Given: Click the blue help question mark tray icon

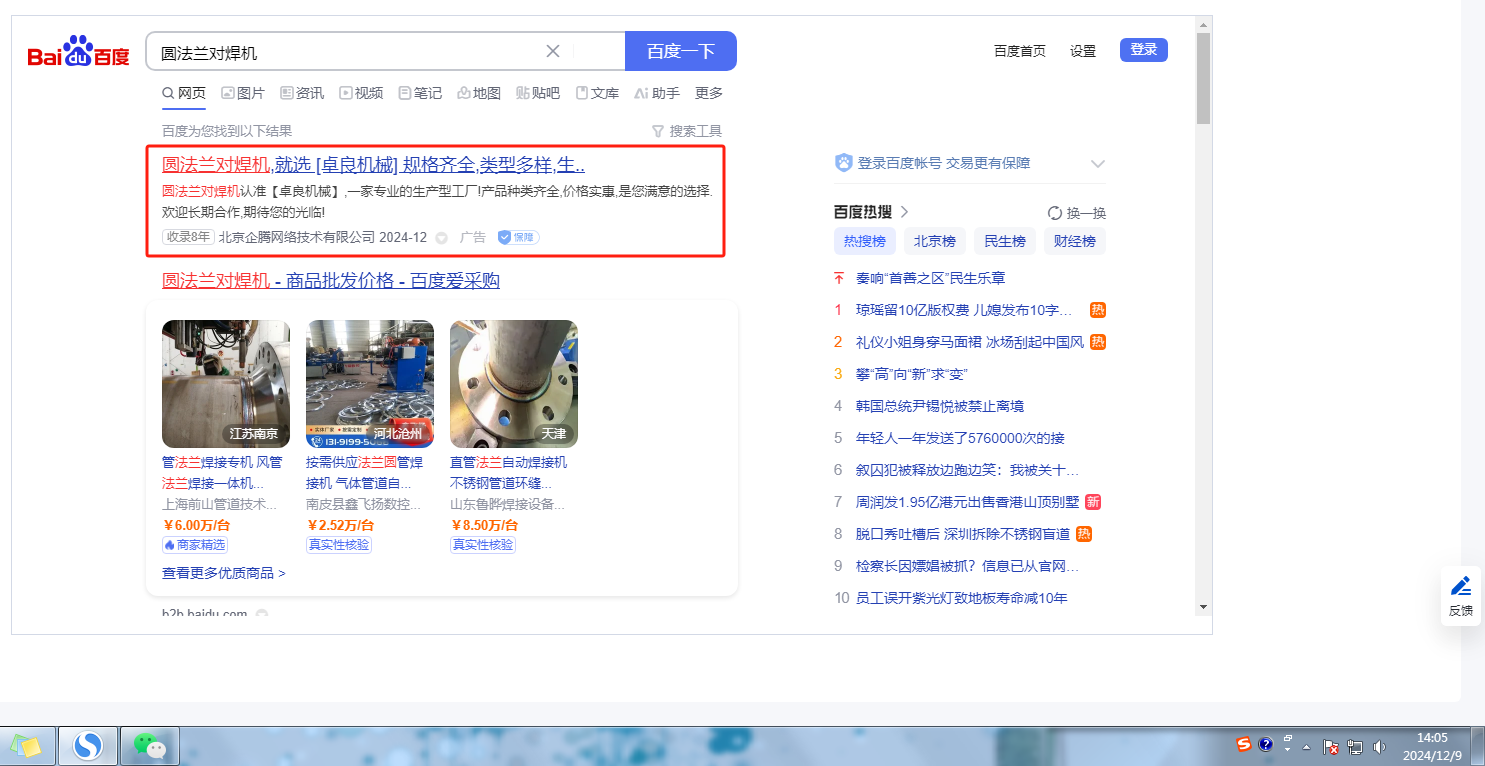Looking at the screenshot, I should [1266, 744].
